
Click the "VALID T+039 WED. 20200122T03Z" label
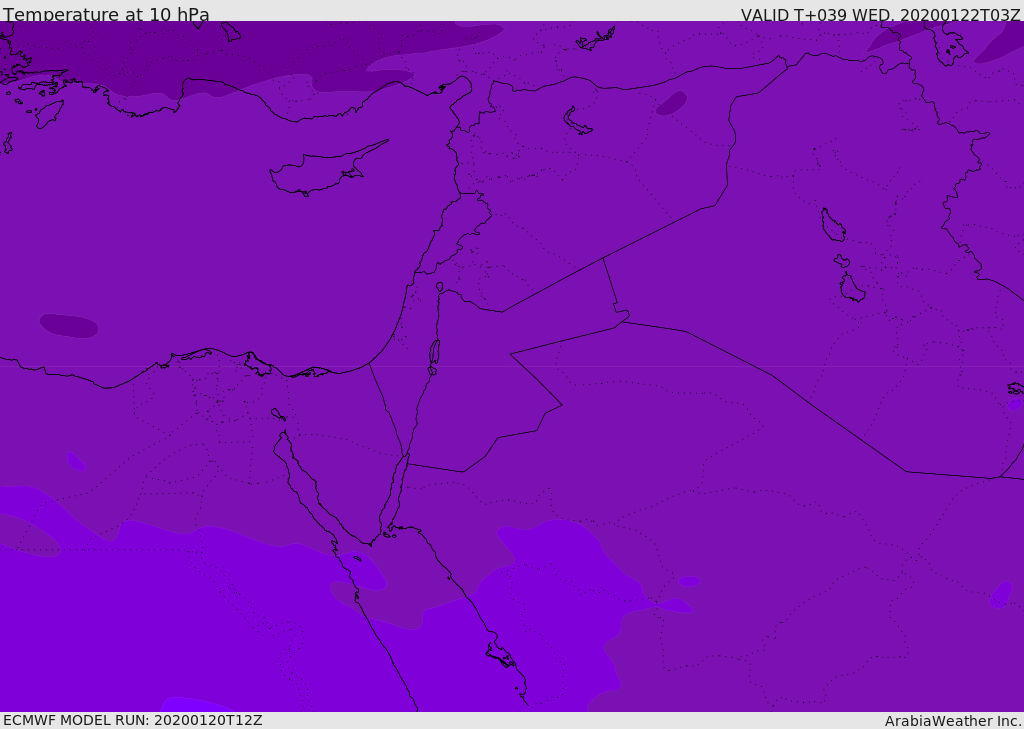click(880, 14)
